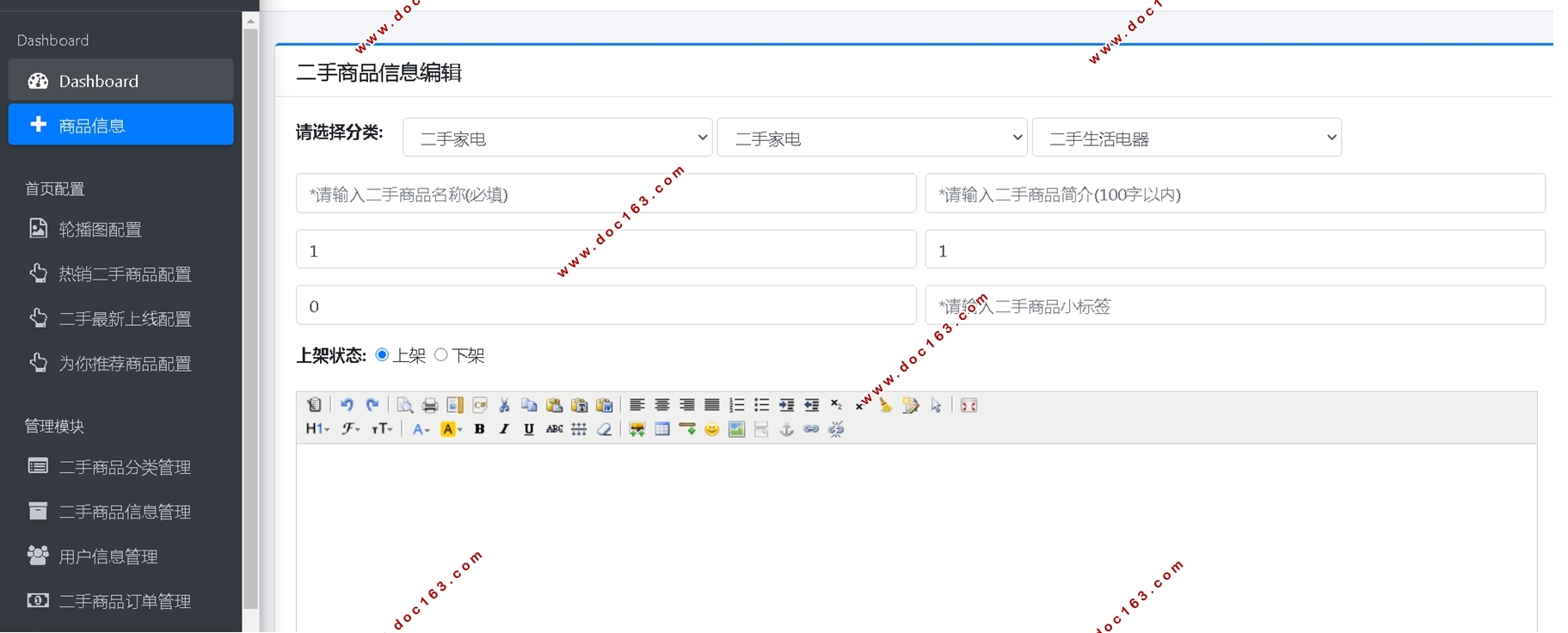Viewport: 1568px width, 633px height.
Task: Switch editor to fullscreen mode
Action: (x=968, y=405)
